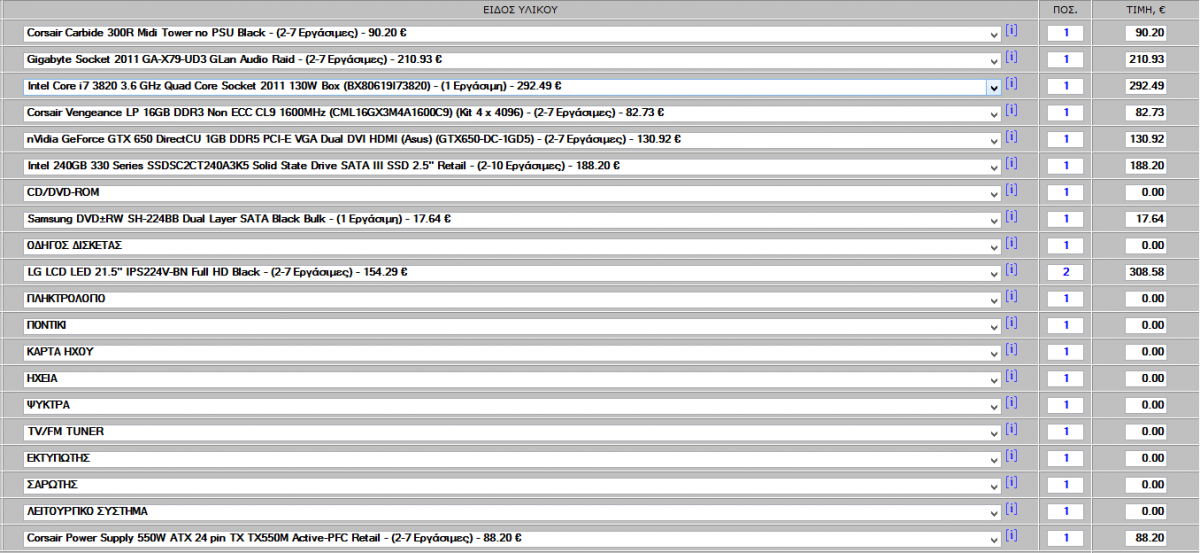Screen dimensions: 1200x553
Task: Click price field showing 292.49
Action: click(1146, 86)
